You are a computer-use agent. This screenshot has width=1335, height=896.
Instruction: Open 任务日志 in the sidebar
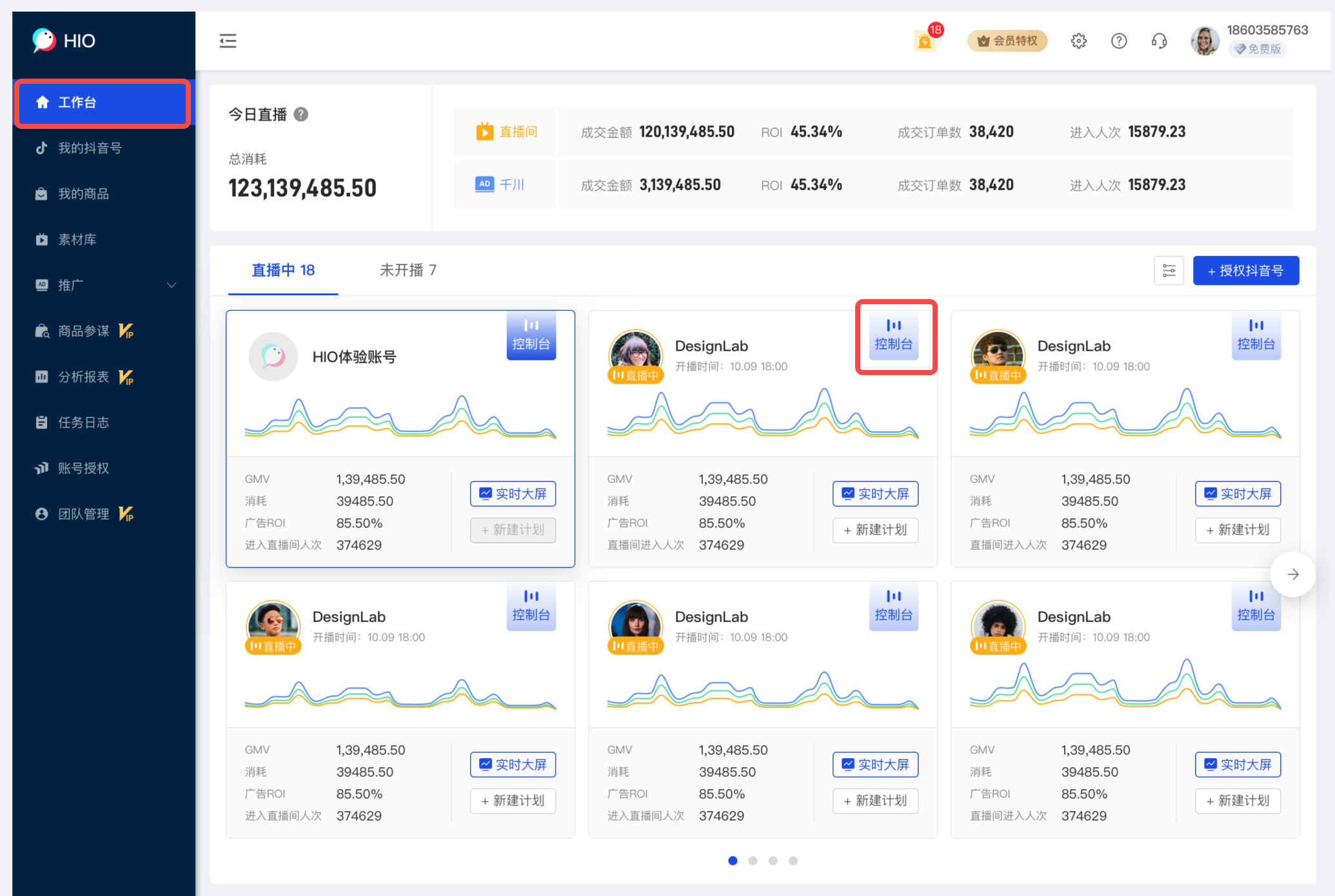pyautogui.click(x=82, y=422)
